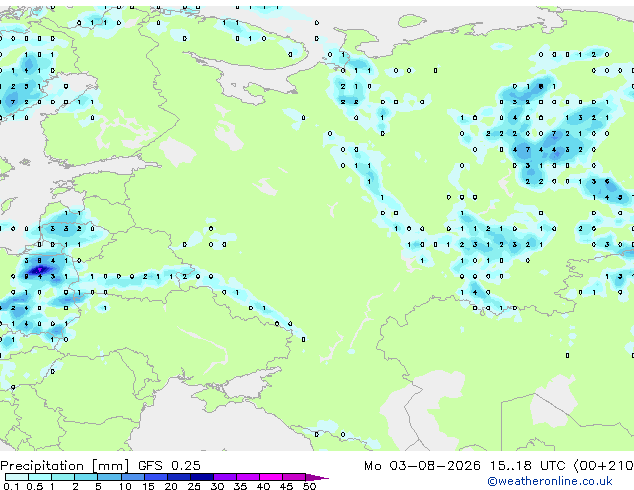Image resolution: width=634 pixels, height=490 pixels.
Task: Click the legend value label '40'
Action: 263,486
